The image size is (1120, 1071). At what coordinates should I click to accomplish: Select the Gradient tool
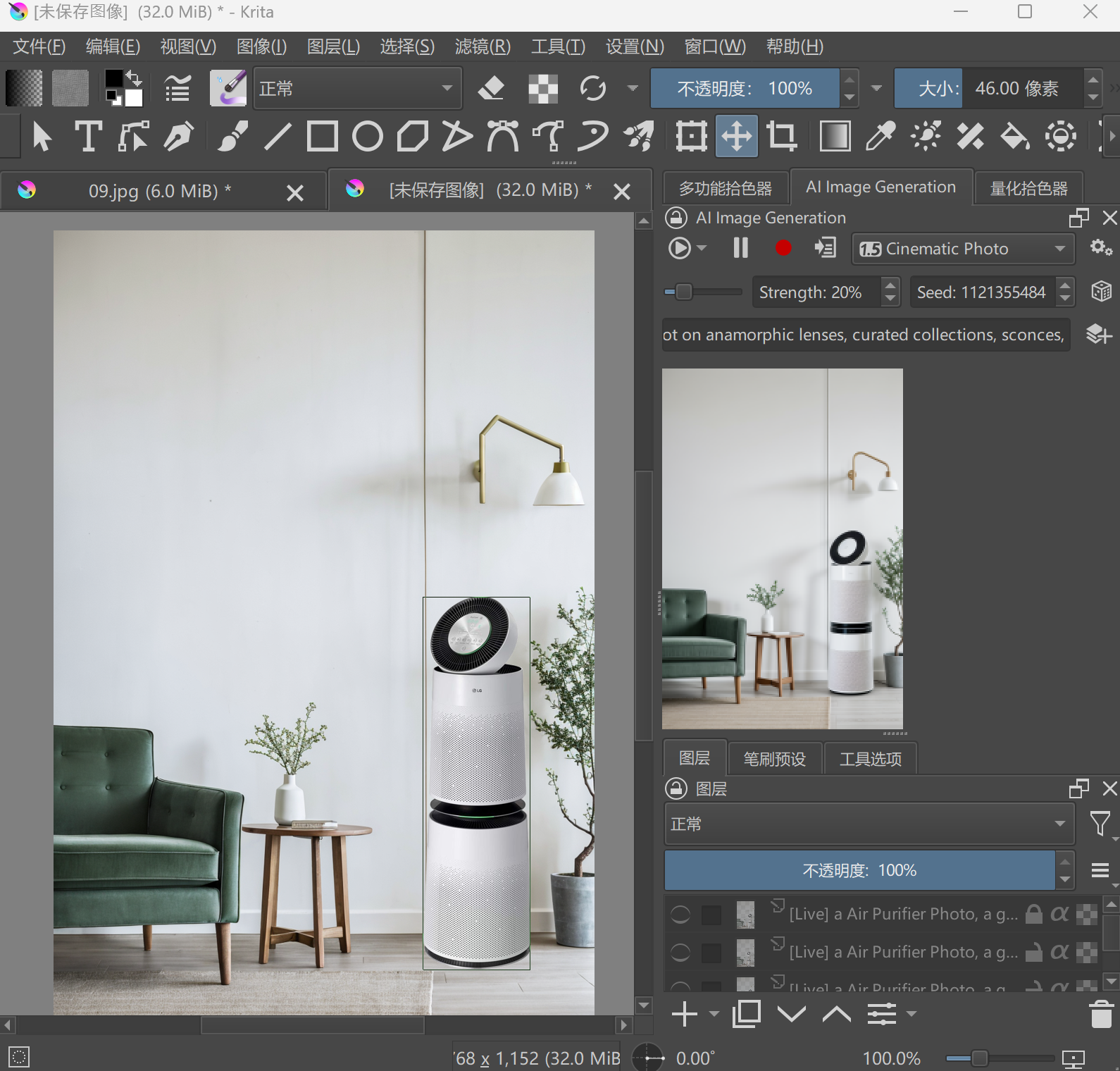[x=835, y=136]
